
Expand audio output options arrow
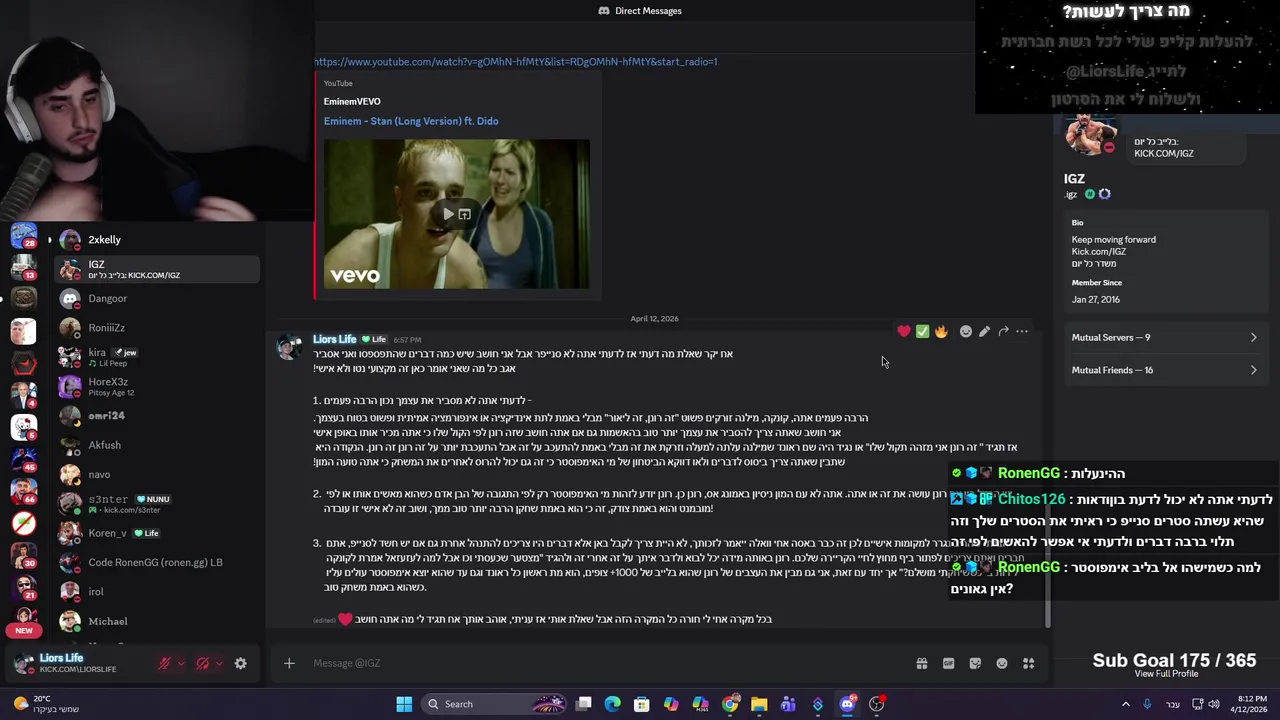[219, 663]
